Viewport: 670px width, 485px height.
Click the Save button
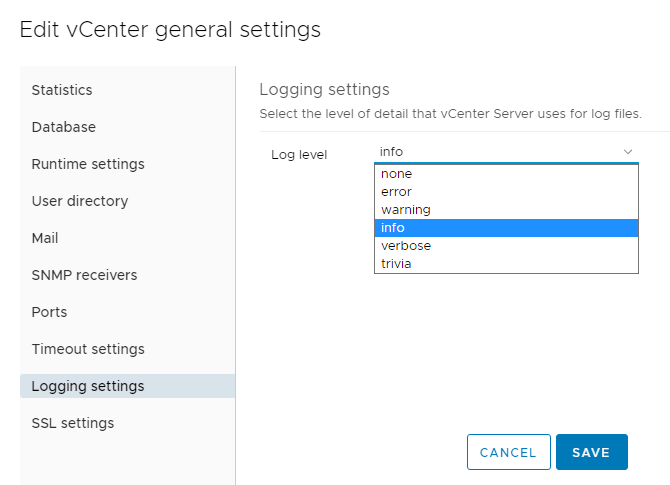click(591, 452)
